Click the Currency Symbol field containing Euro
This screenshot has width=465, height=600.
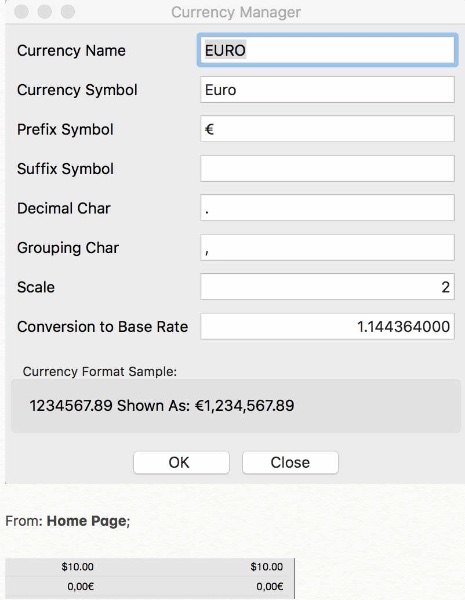[x=327, y=90]
